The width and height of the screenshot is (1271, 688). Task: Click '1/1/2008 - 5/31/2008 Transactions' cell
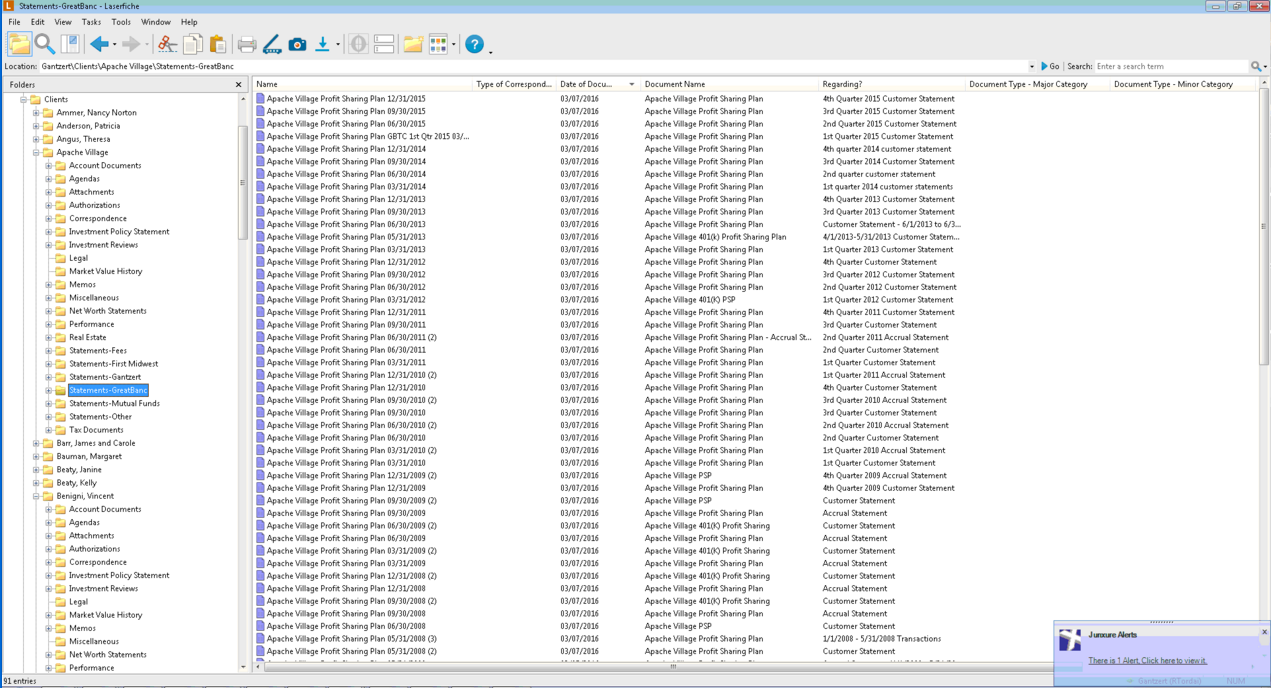click(x=881, y=639)
